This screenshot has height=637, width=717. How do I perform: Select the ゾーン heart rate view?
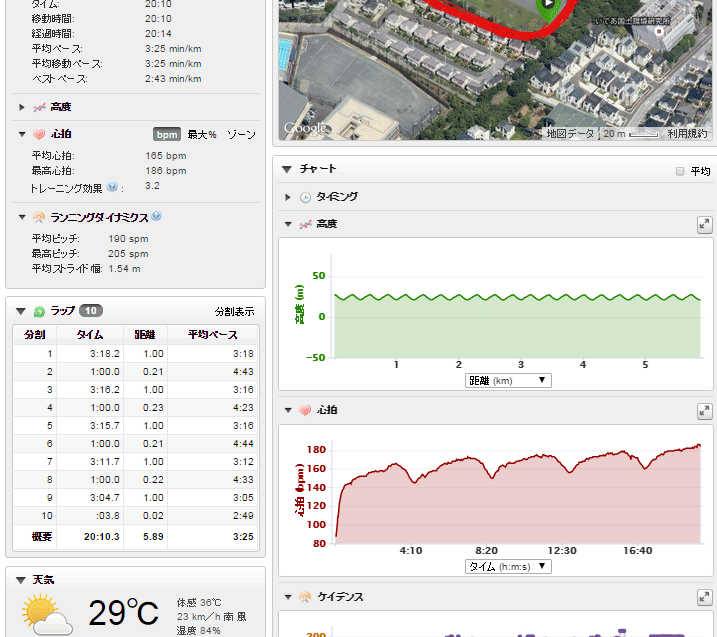(241, 134)
